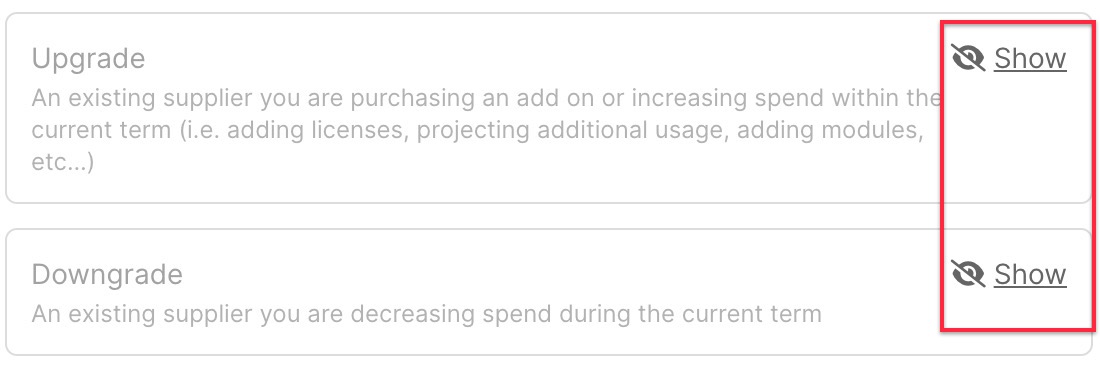Click the Show link in Downgrade card
Screen dimensions: 1100x366
pos(1030,274)
